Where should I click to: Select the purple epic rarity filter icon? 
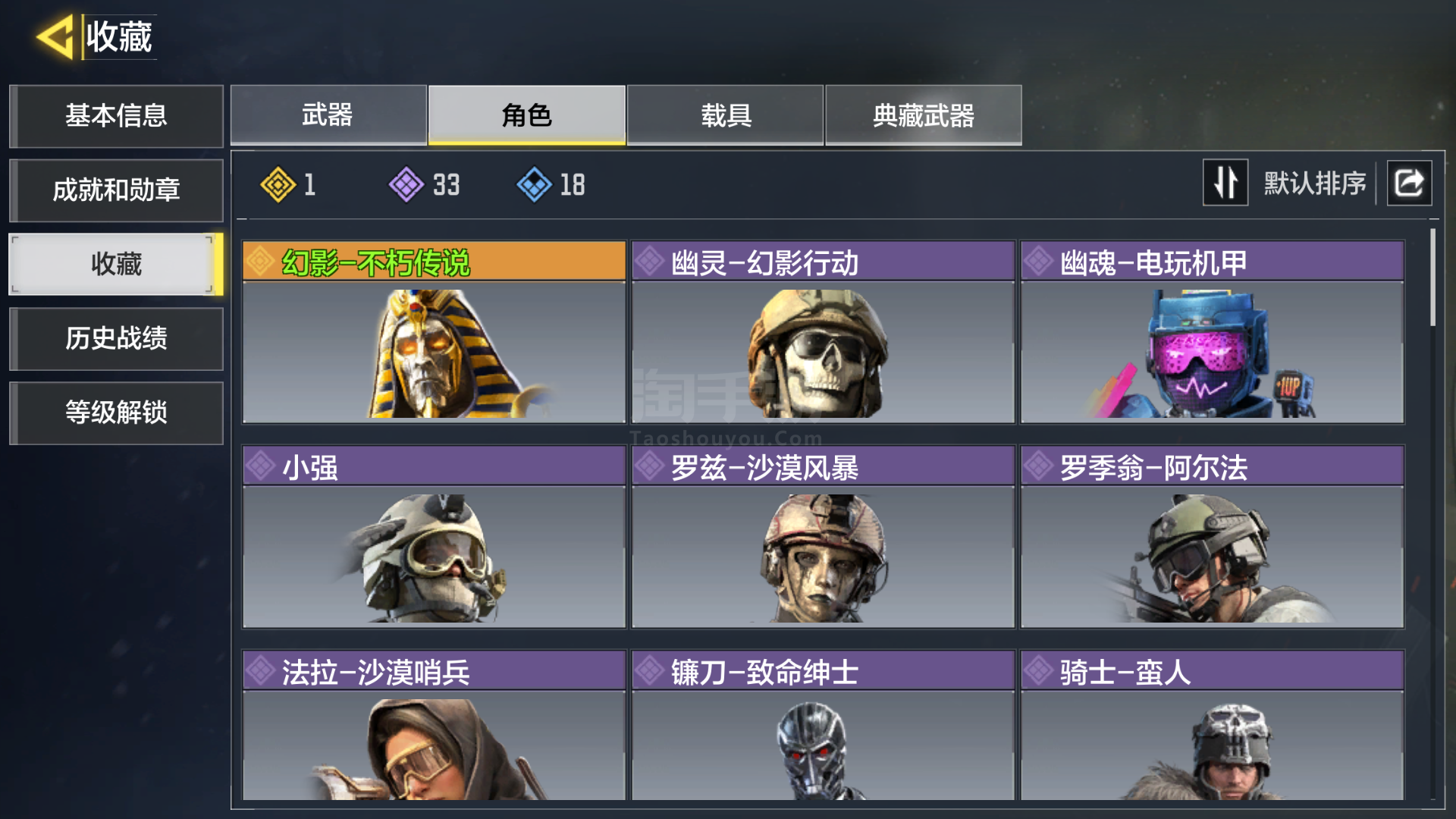click(406, 184)
